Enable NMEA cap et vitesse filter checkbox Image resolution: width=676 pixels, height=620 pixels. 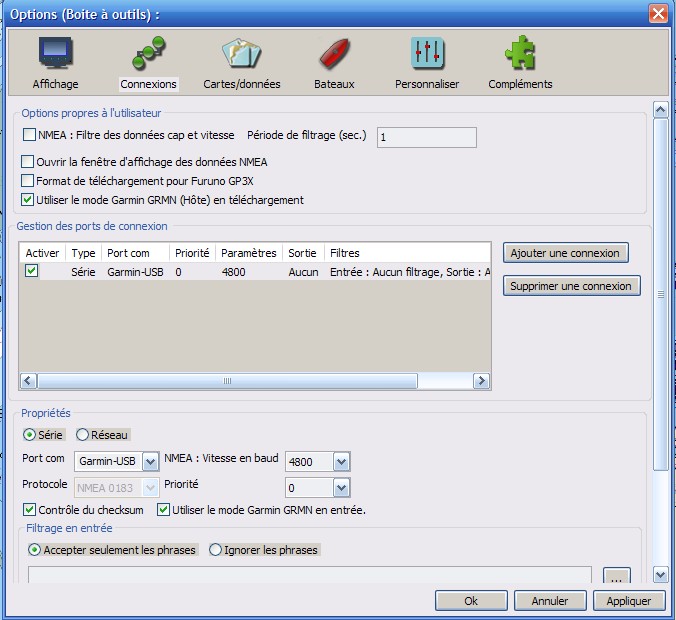point(29,135)
